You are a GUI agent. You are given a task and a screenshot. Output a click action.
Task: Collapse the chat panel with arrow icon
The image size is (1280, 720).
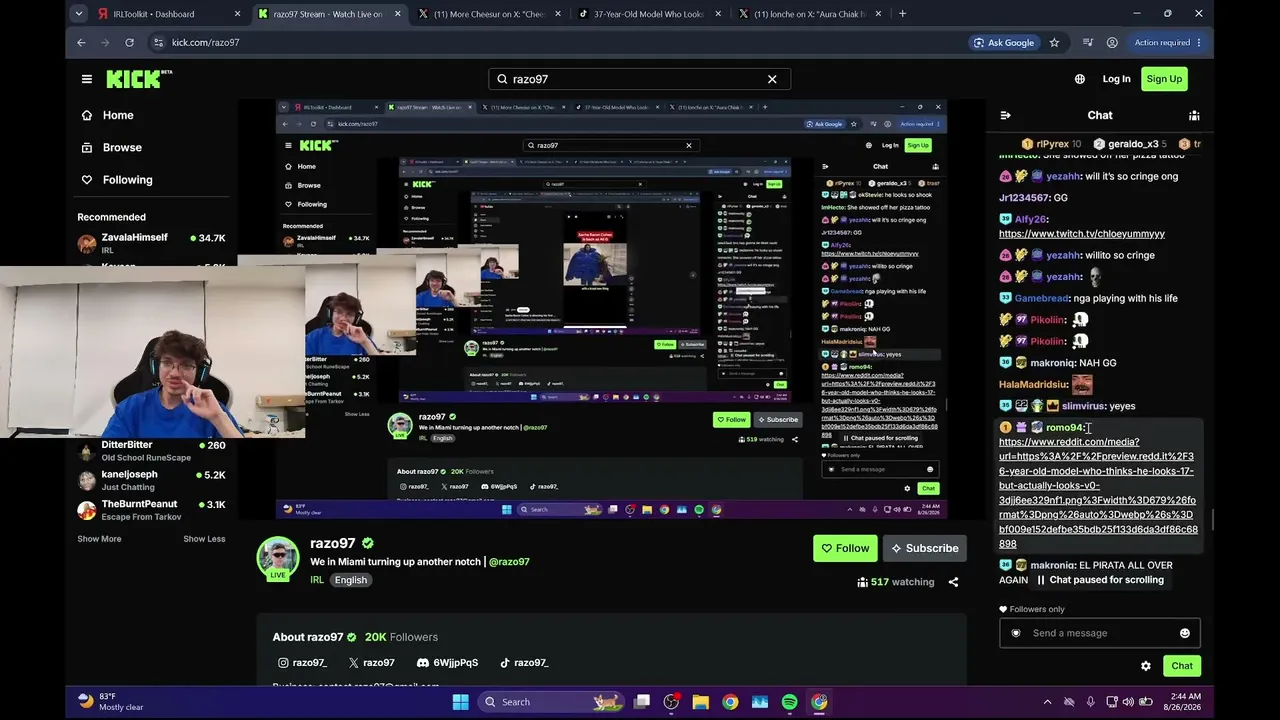(x=1006, y=115)
